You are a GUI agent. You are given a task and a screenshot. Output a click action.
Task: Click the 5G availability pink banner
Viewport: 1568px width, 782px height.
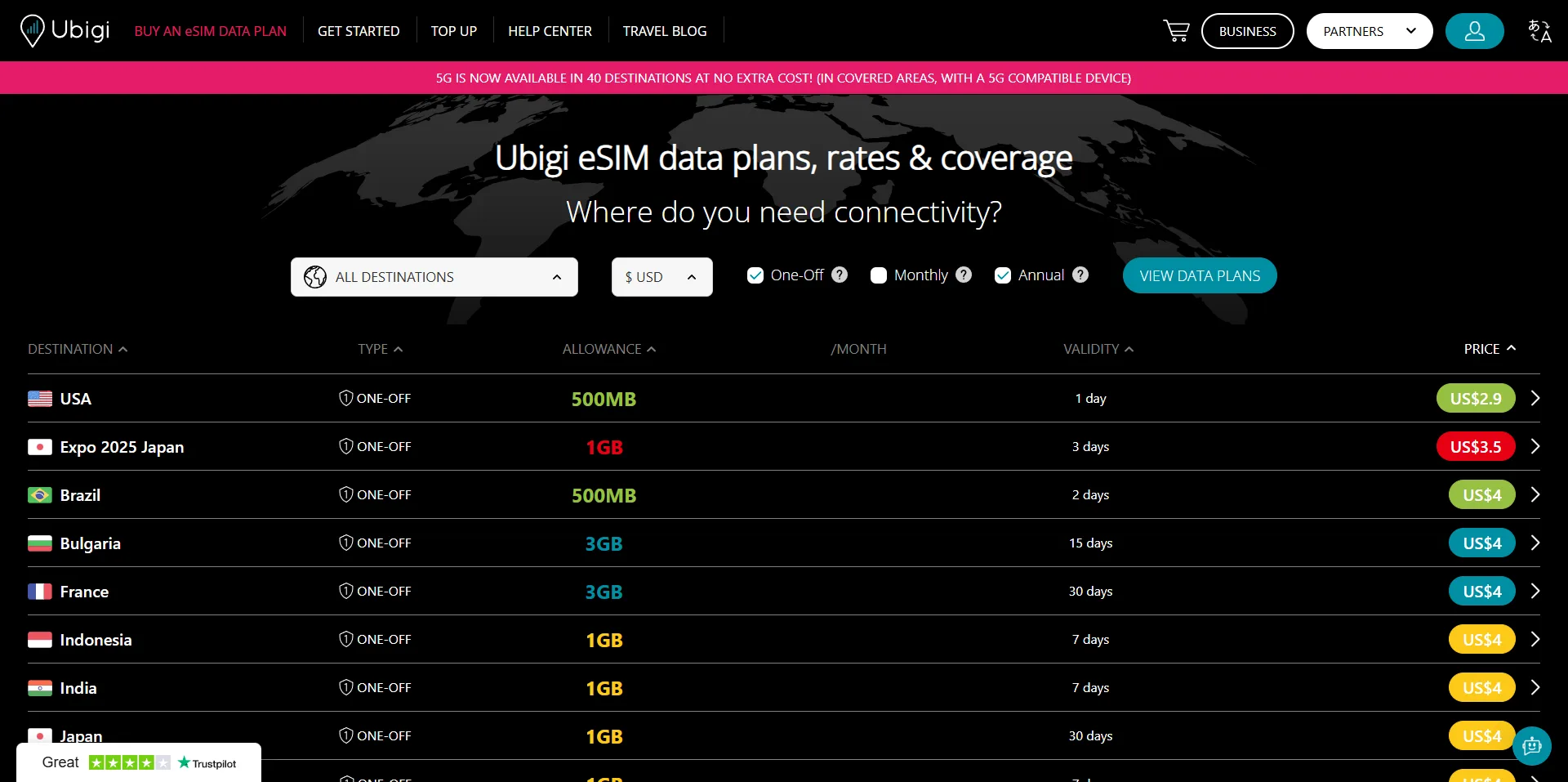click(784, 78)
